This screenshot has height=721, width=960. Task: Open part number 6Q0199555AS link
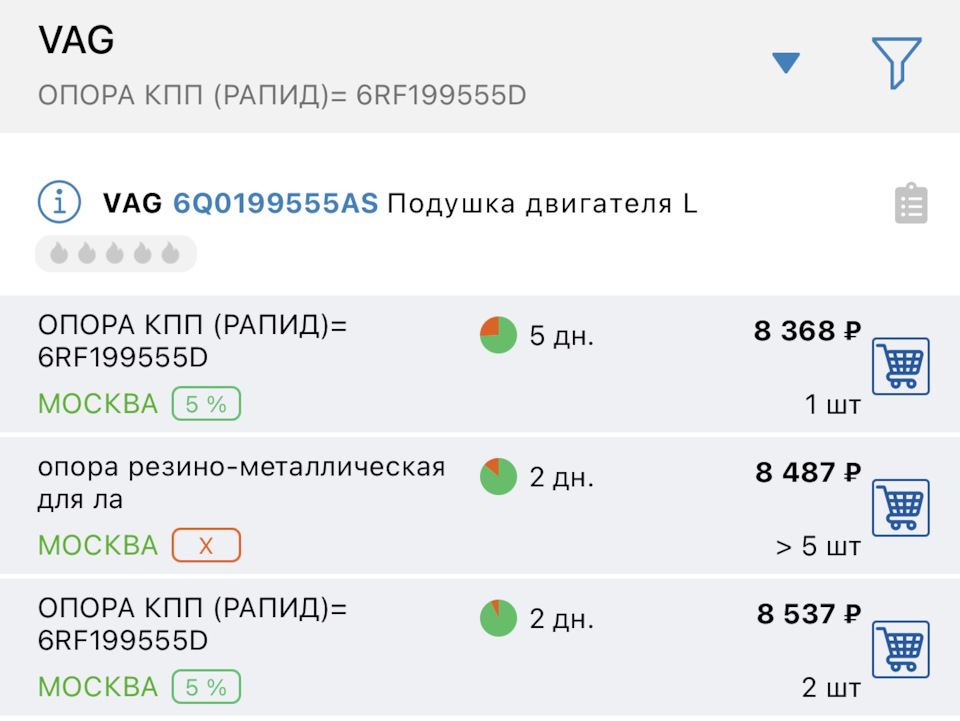coord(276,204)
